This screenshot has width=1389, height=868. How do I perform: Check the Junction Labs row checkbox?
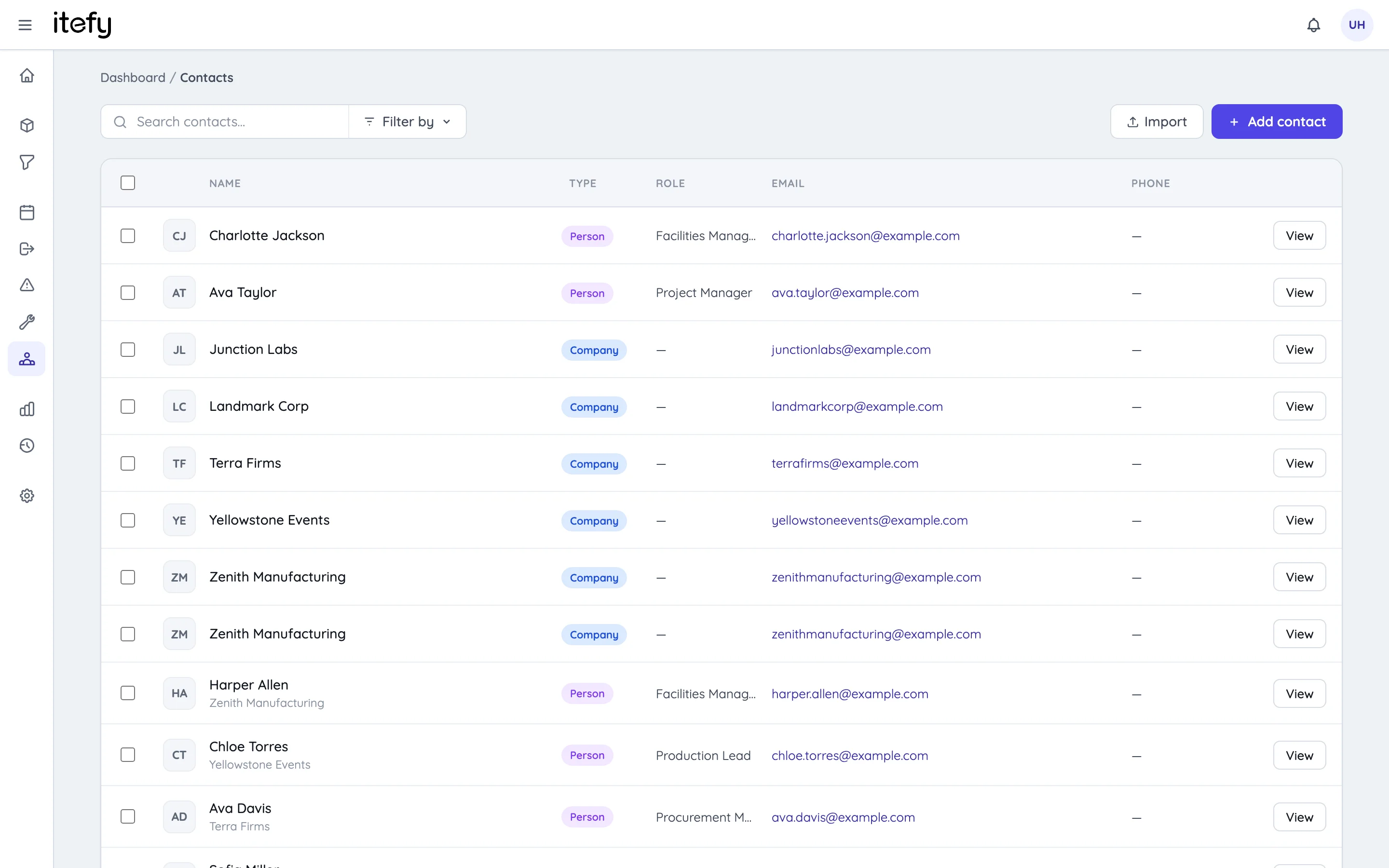(x=128, y=349)
